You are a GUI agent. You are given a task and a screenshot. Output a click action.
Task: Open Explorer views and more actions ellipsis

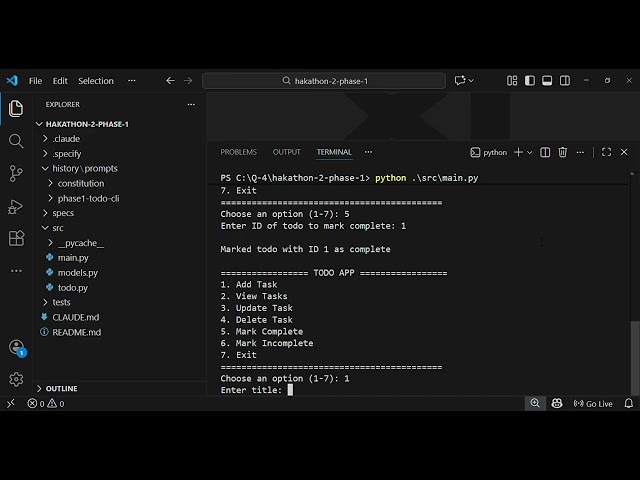coord(191,104)
